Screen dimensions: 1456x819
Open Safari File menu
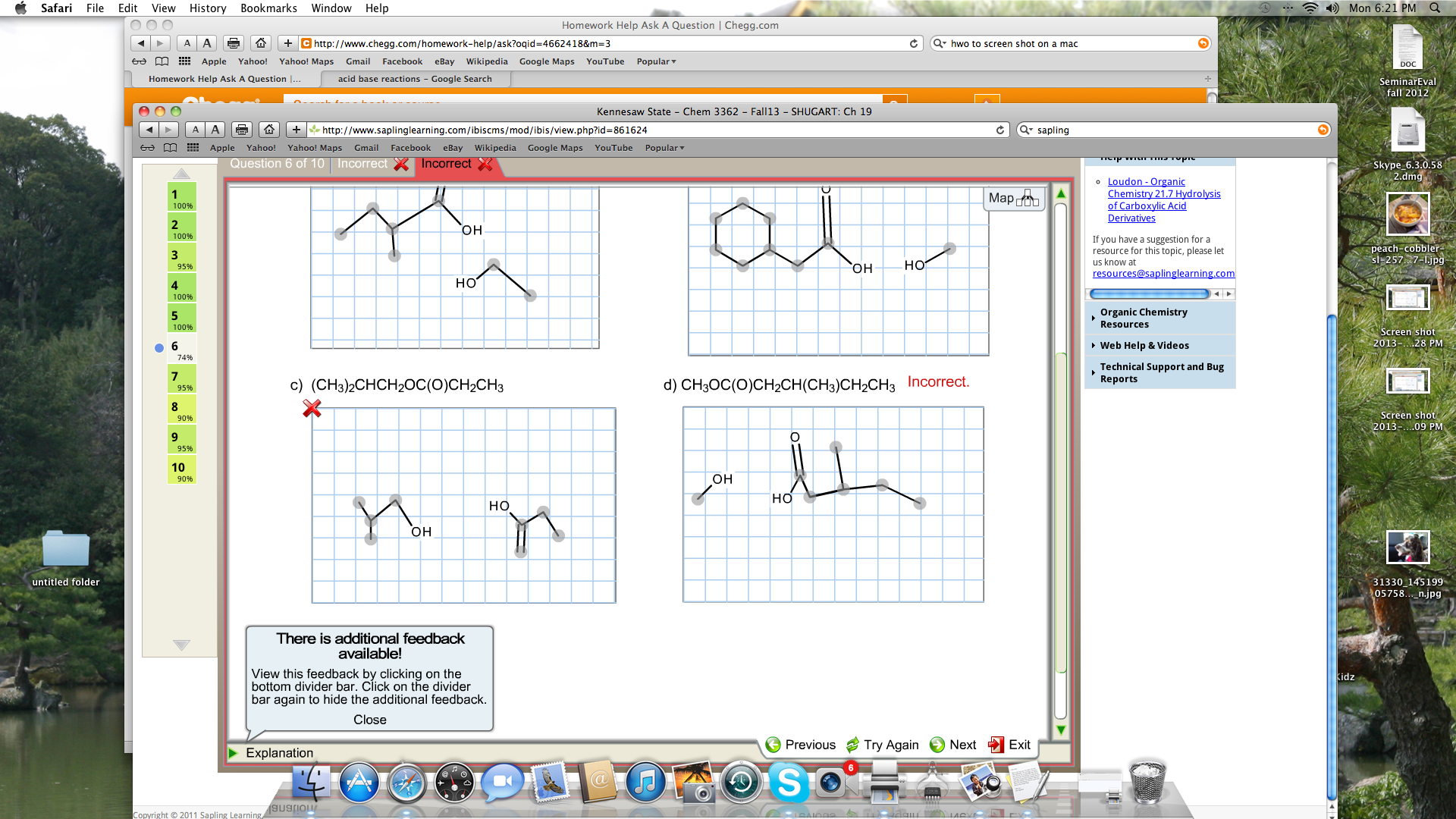pyautogui.click(x=95, y=8)
